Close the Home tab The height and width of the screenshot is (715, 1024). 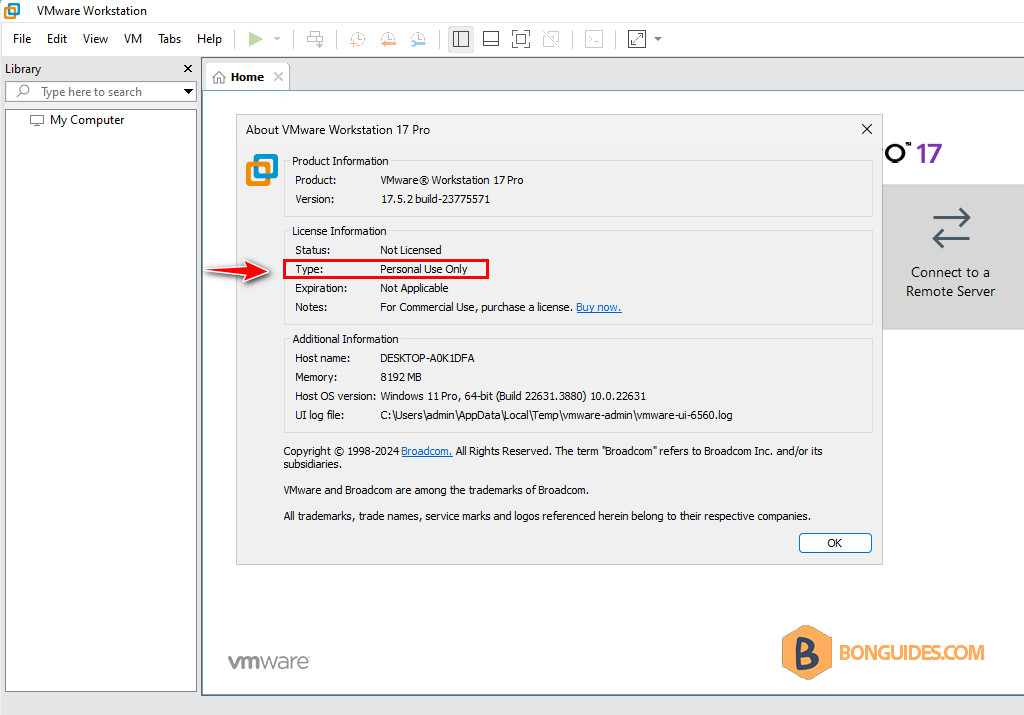point(279,76)
